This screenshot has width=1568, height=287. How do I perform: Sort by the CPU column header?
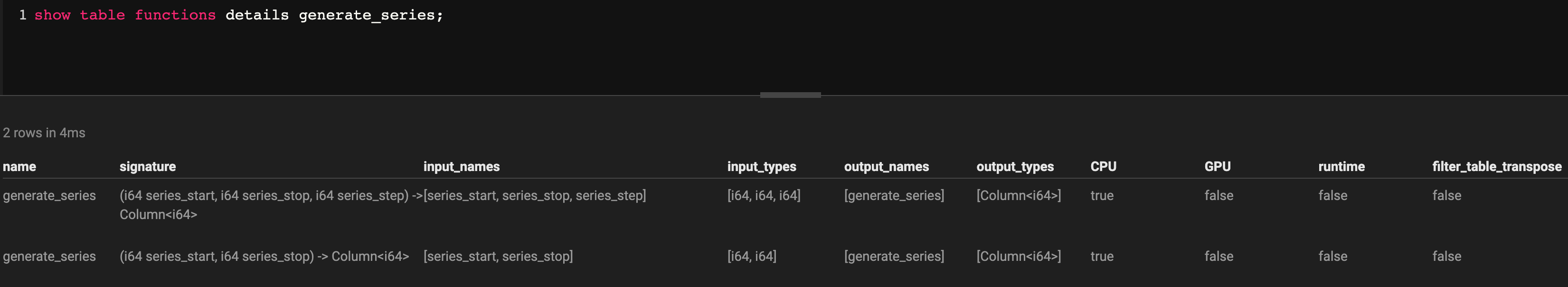click(1103, 166)
